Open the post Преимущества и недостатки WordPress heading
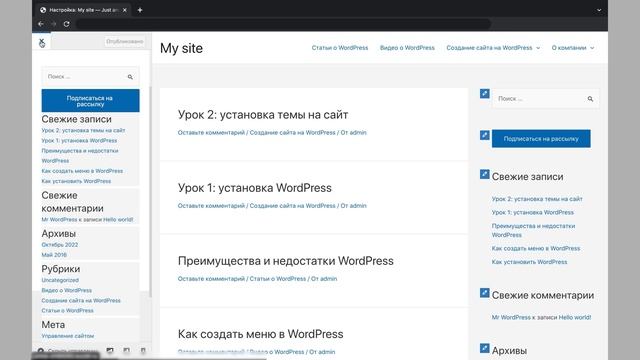The width and height of the screenshot is (640, 360). 286,261
